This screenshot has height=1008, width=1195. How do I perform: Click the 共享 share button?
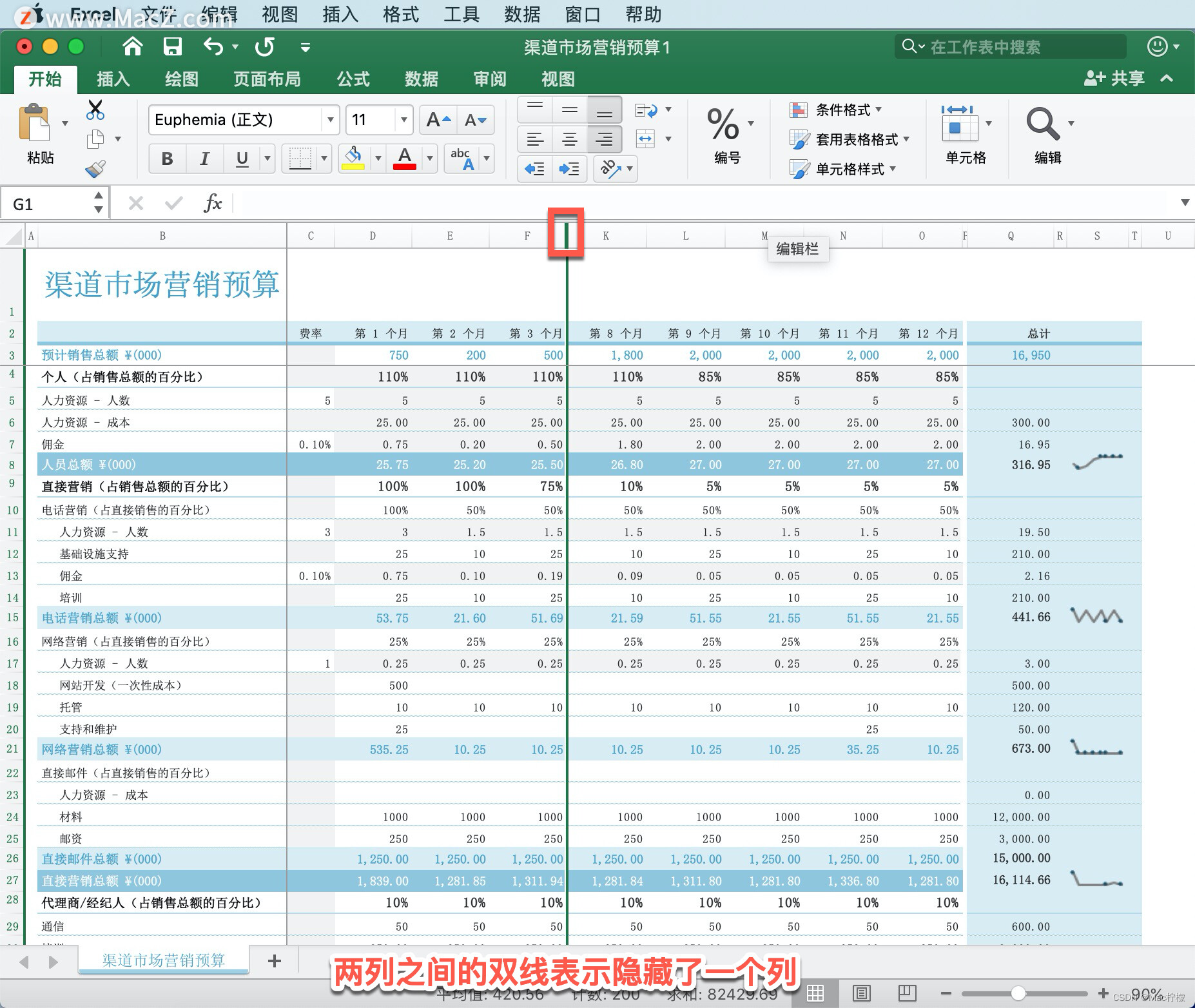(1114, 79)
